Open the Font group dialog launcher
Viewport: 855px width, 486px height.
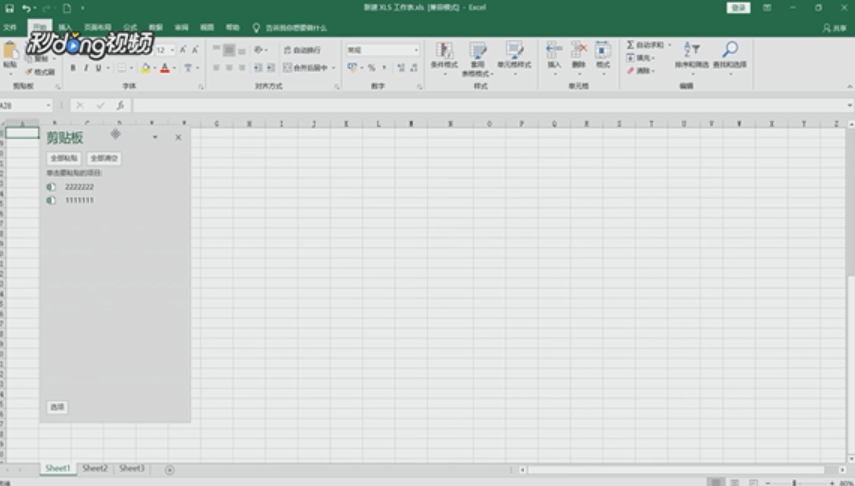[201, 87]
